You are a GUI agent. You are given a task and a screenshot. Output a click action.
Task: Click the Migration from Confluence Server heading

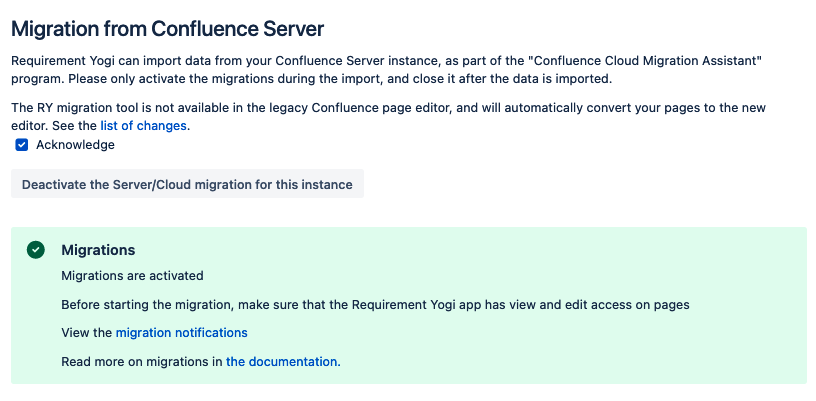point(168,29)
